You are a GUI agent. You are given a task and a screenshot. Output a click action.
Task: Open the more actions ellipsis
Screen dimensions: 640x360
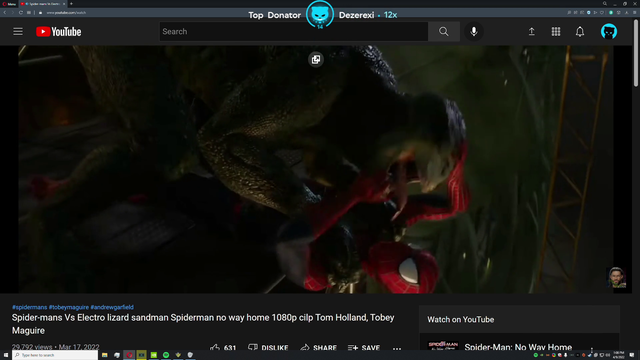(397, 348)
